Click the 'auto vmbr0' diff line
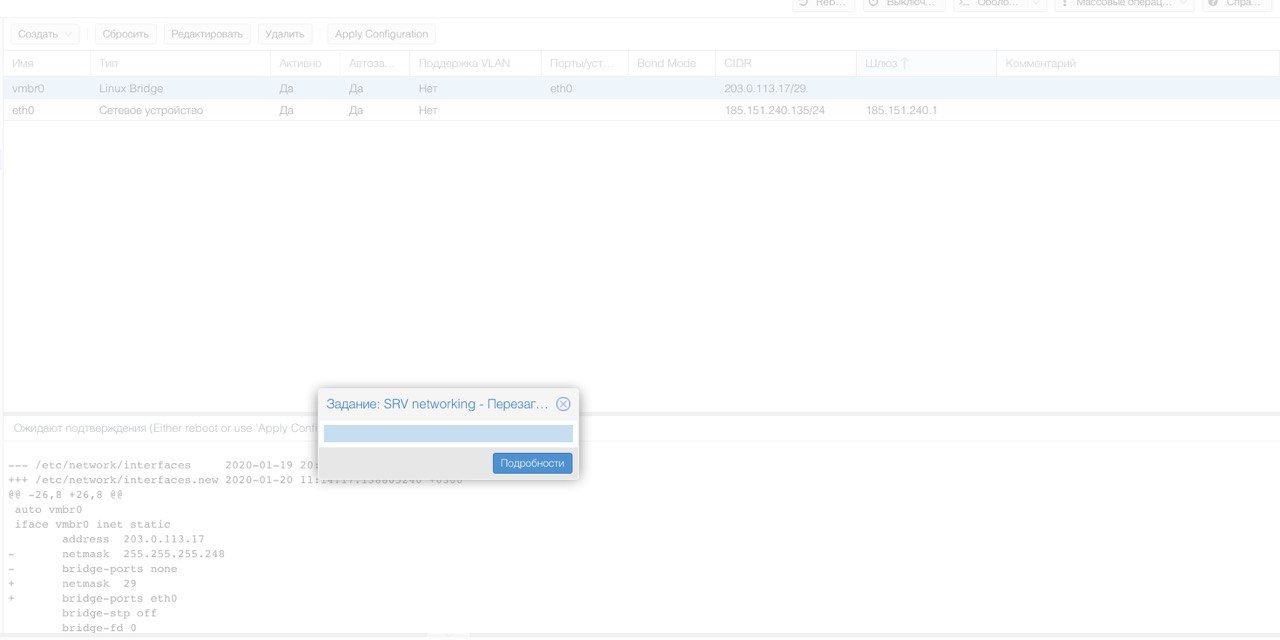Image resolution: width=1280 pixels, height=640 pixels. click(x=48, y=510)
